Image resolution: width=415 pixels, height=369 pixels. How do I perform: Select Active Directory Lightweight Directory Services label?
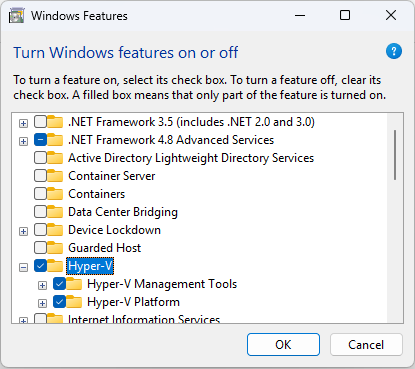click(x=191, y=158)
